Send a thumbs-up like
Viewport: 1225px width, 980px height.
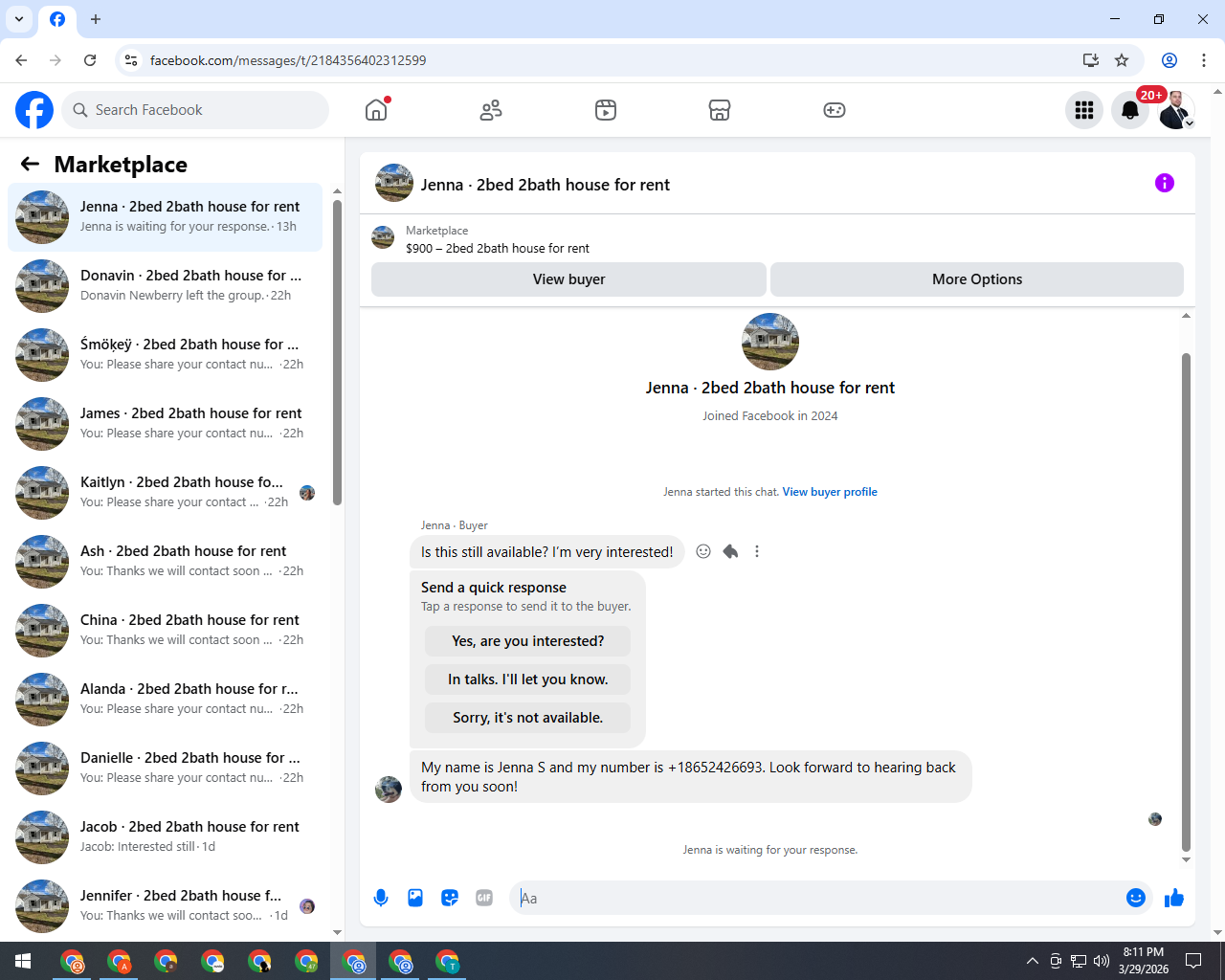coord(1174,898)
